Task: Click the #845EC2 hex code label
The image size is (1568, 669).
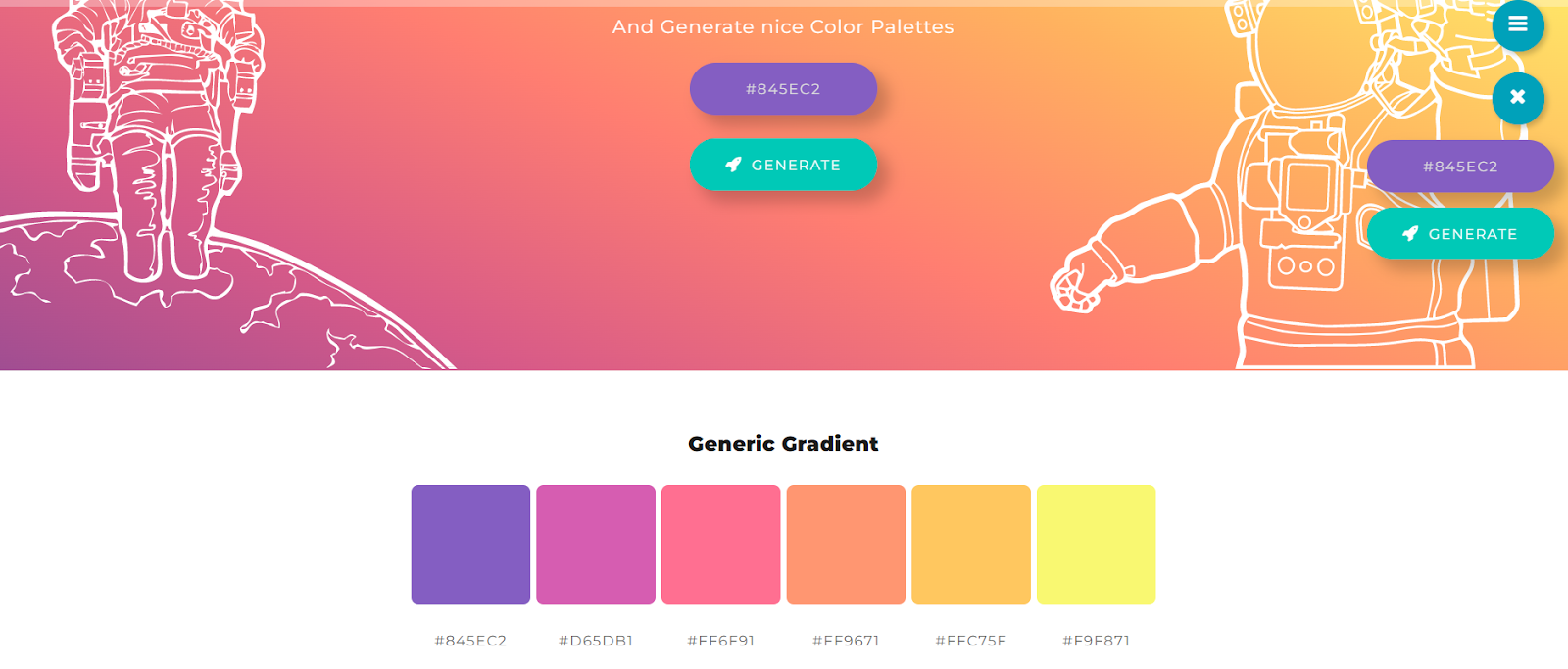Action: pyautogui.click(x=470, y=641)
